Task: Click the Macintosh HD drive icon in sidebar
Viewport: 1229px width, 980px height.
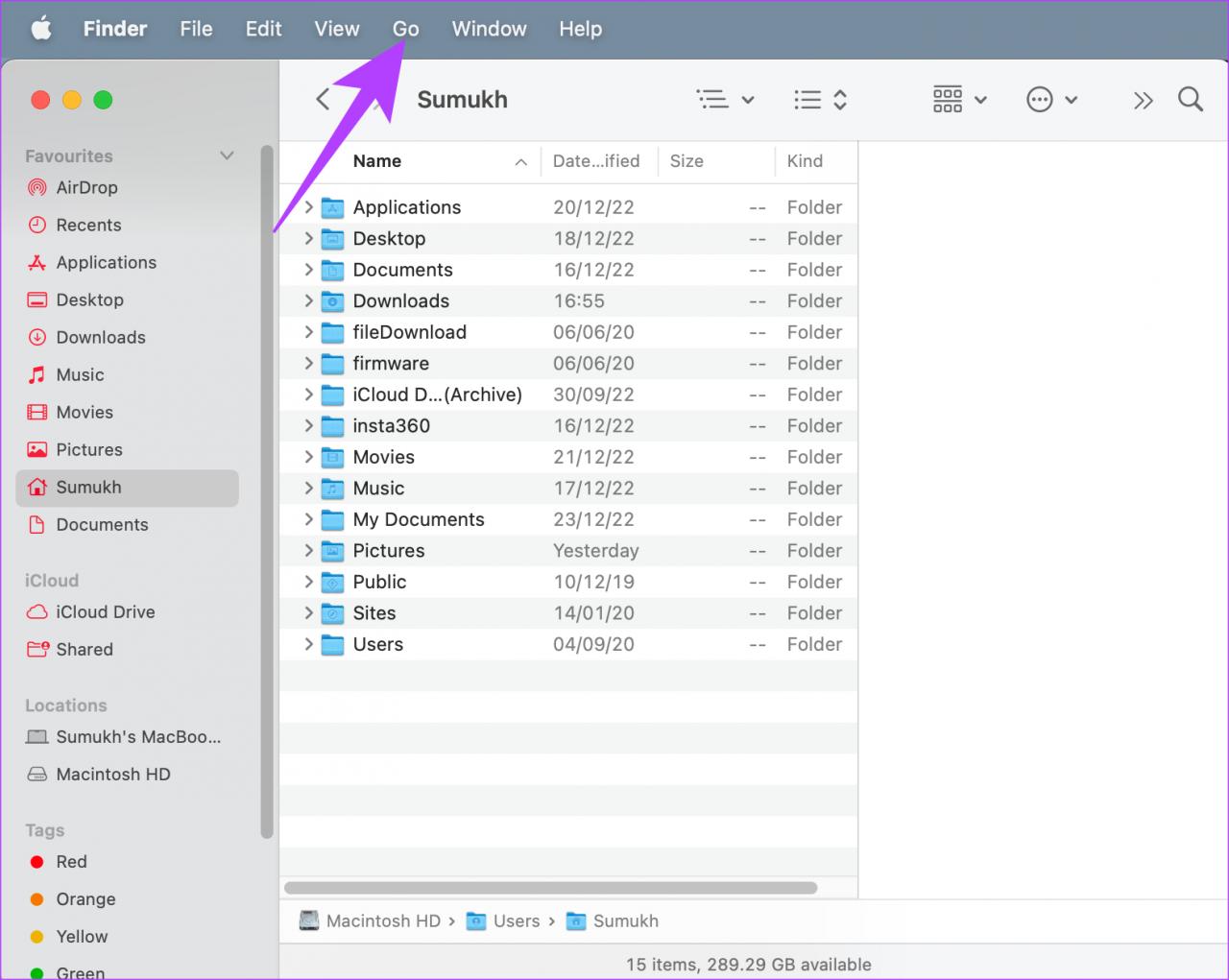Action: click(x=37, y=775)
